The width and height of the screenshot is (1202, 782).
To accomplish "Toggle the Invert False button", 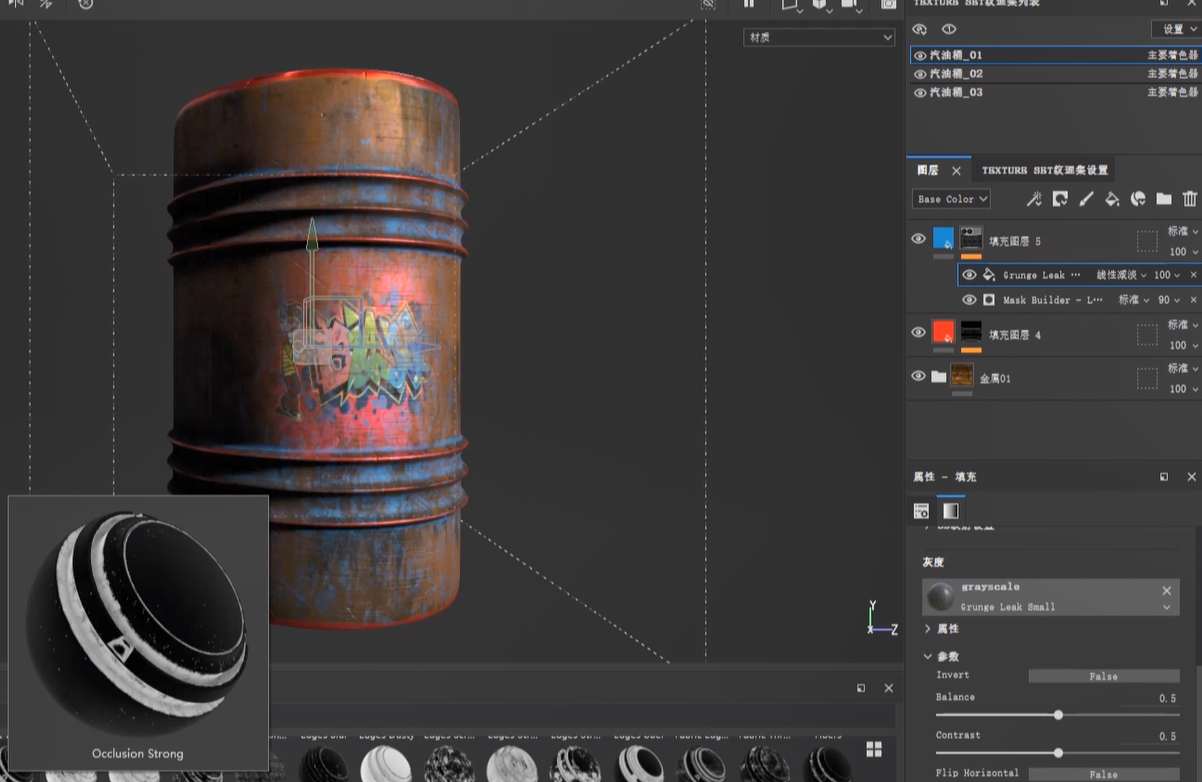I will (x=1103, y=676).
